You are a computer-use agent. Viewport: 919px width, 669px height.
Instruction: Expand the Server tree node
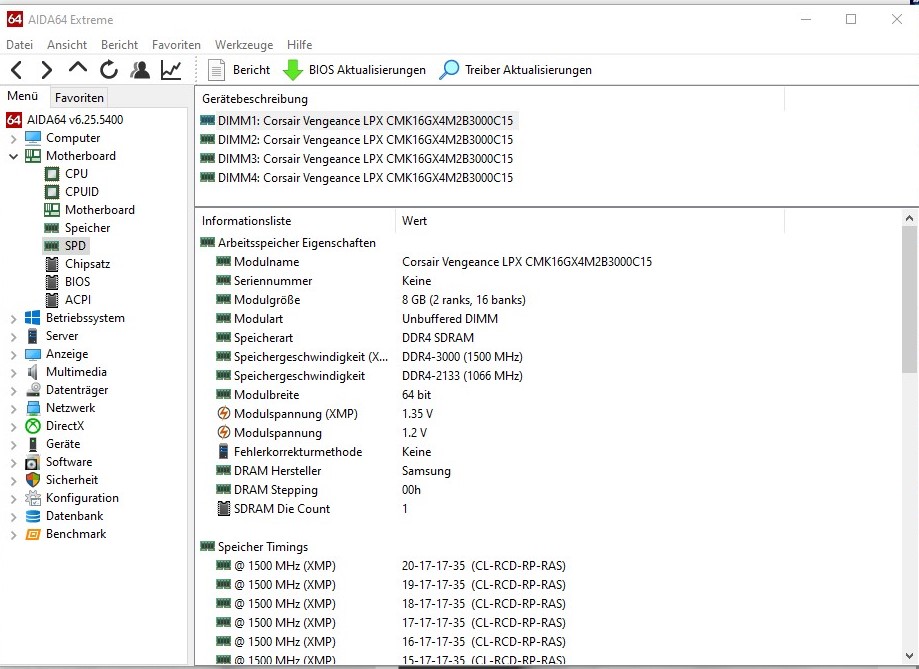[x=13, y=337]
